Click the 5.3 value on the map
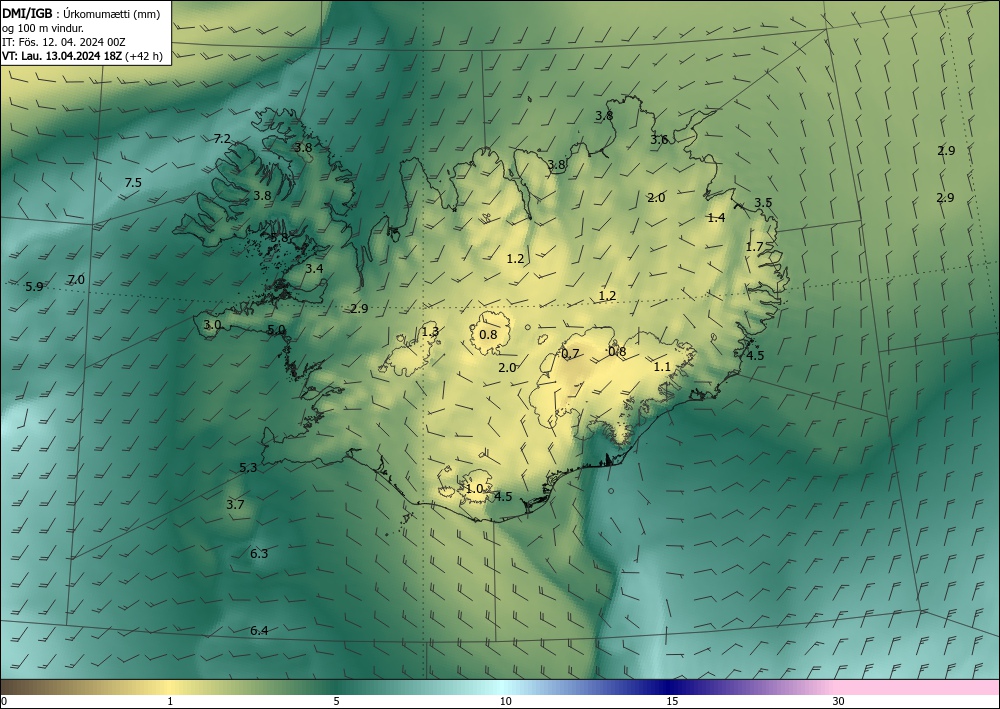The image size is (1000, 709). [x=248, y=468]
